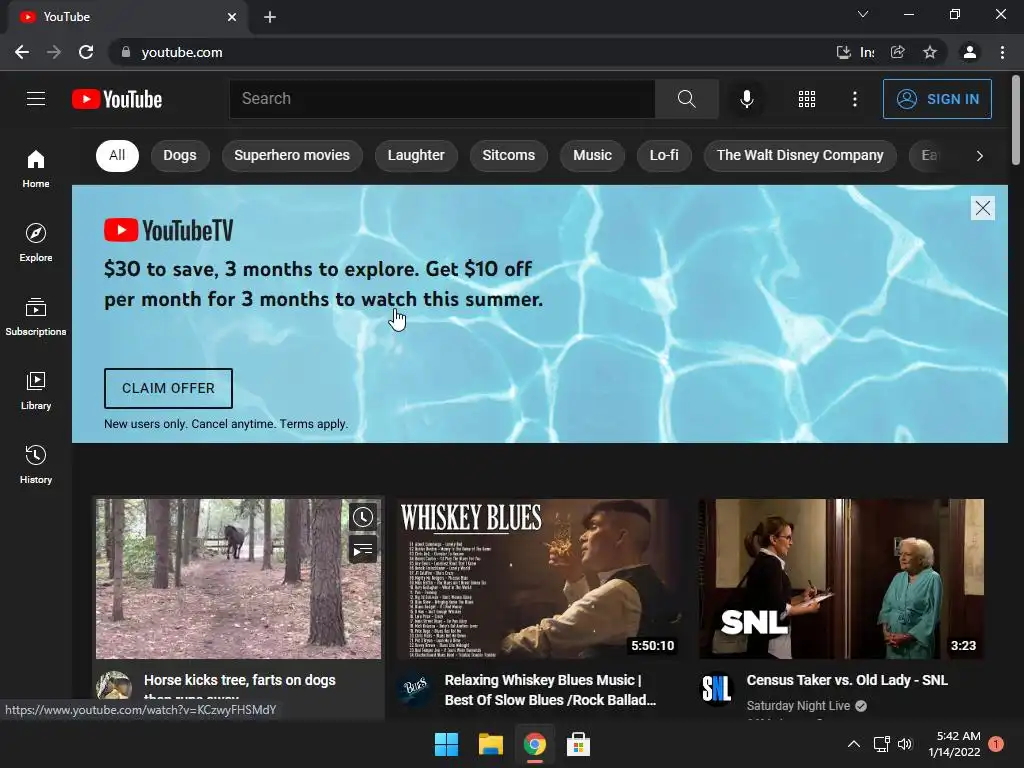Share this page icon in address bar

(898, 52)
